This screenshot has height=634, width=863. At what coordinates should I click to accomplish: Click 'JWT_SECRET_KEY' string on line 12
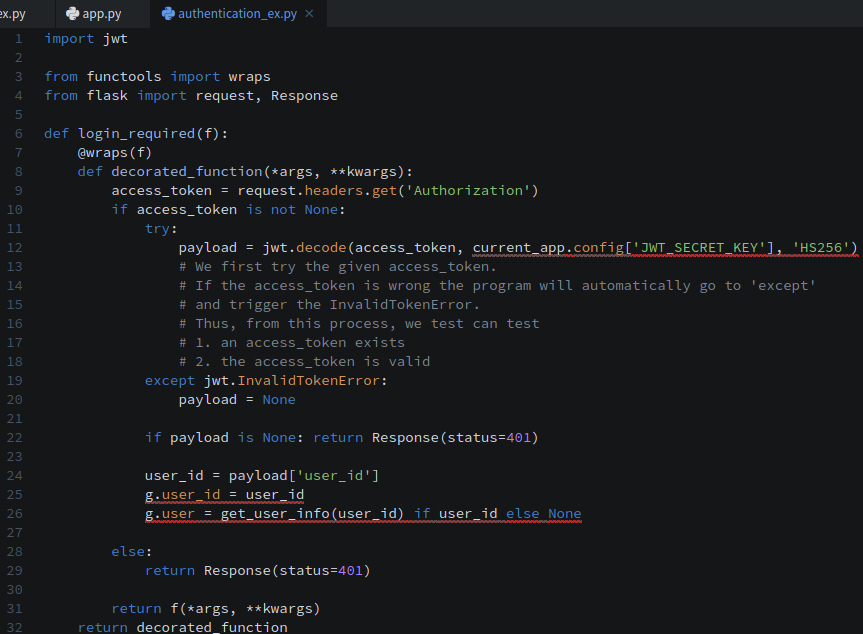(x=700, y=248)
